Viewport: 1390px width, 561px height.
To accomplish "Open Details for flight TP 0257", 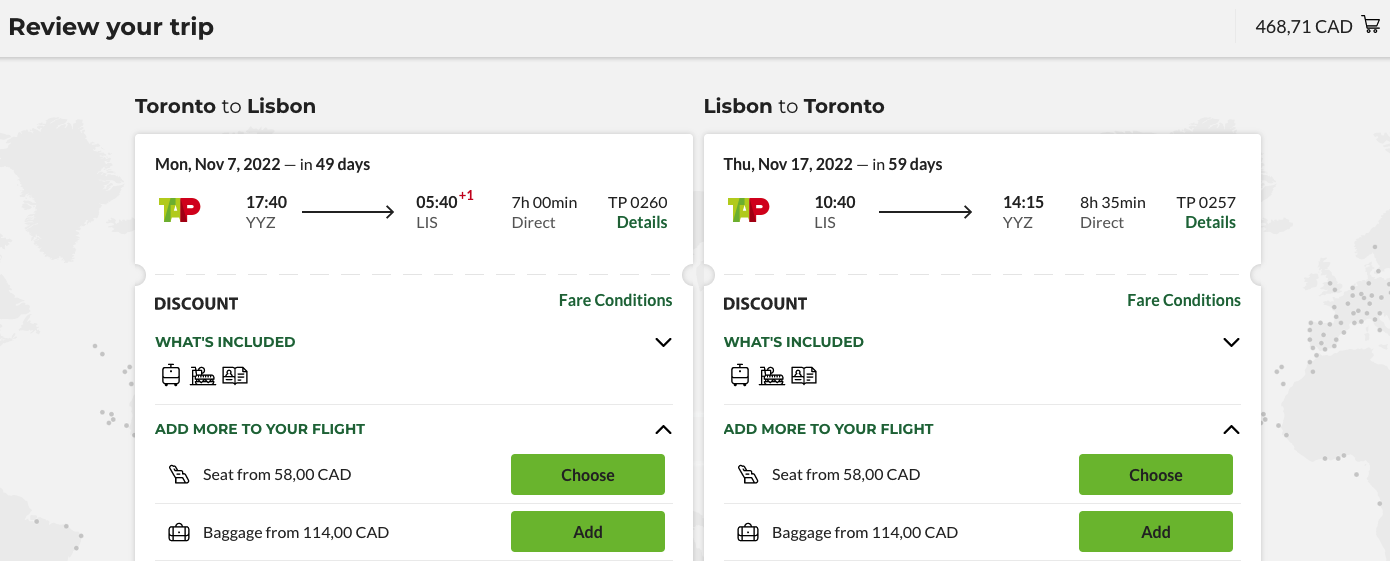I will 1210,222.
